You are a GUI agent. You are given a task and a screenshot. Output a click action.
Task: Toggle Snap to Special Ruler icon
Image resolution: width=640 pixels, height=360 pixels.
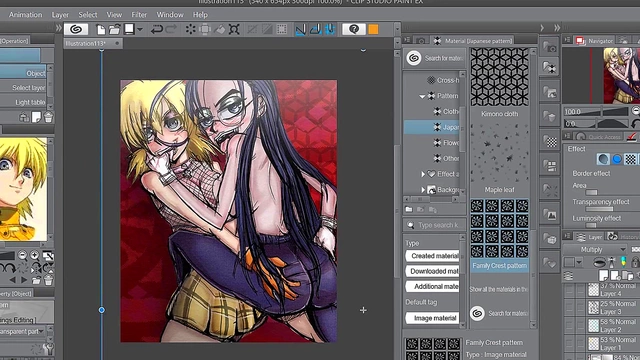coord(315,29)
